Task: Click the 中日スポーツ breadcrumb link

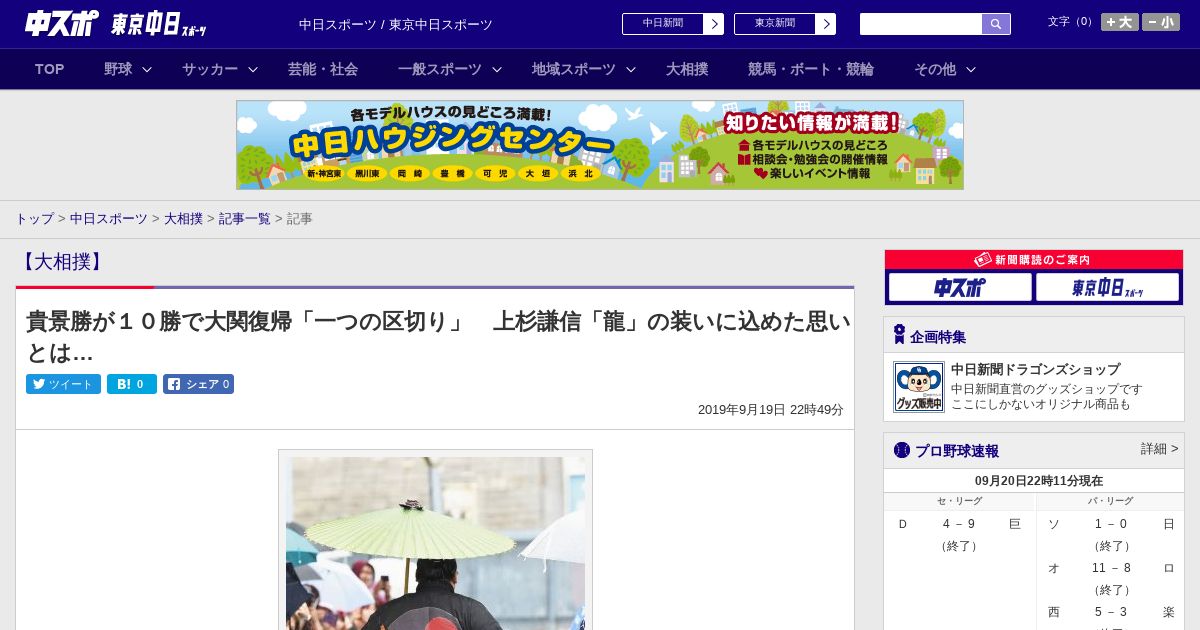Action: pyautogui.click(x=109, y=218)
